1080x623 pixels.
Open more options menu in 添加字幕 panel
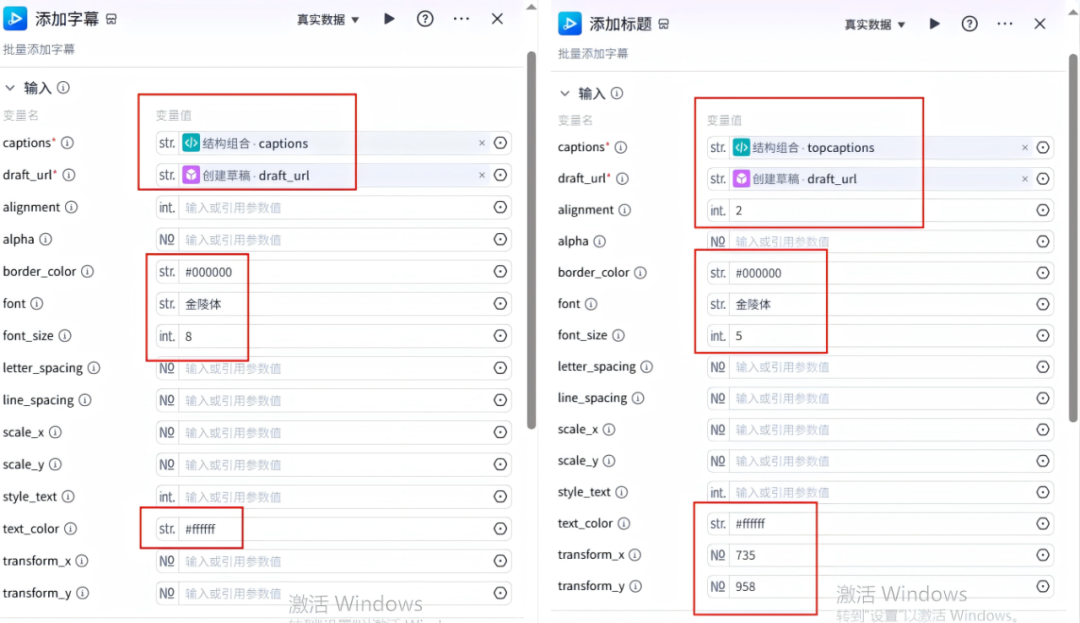(461, 19)
